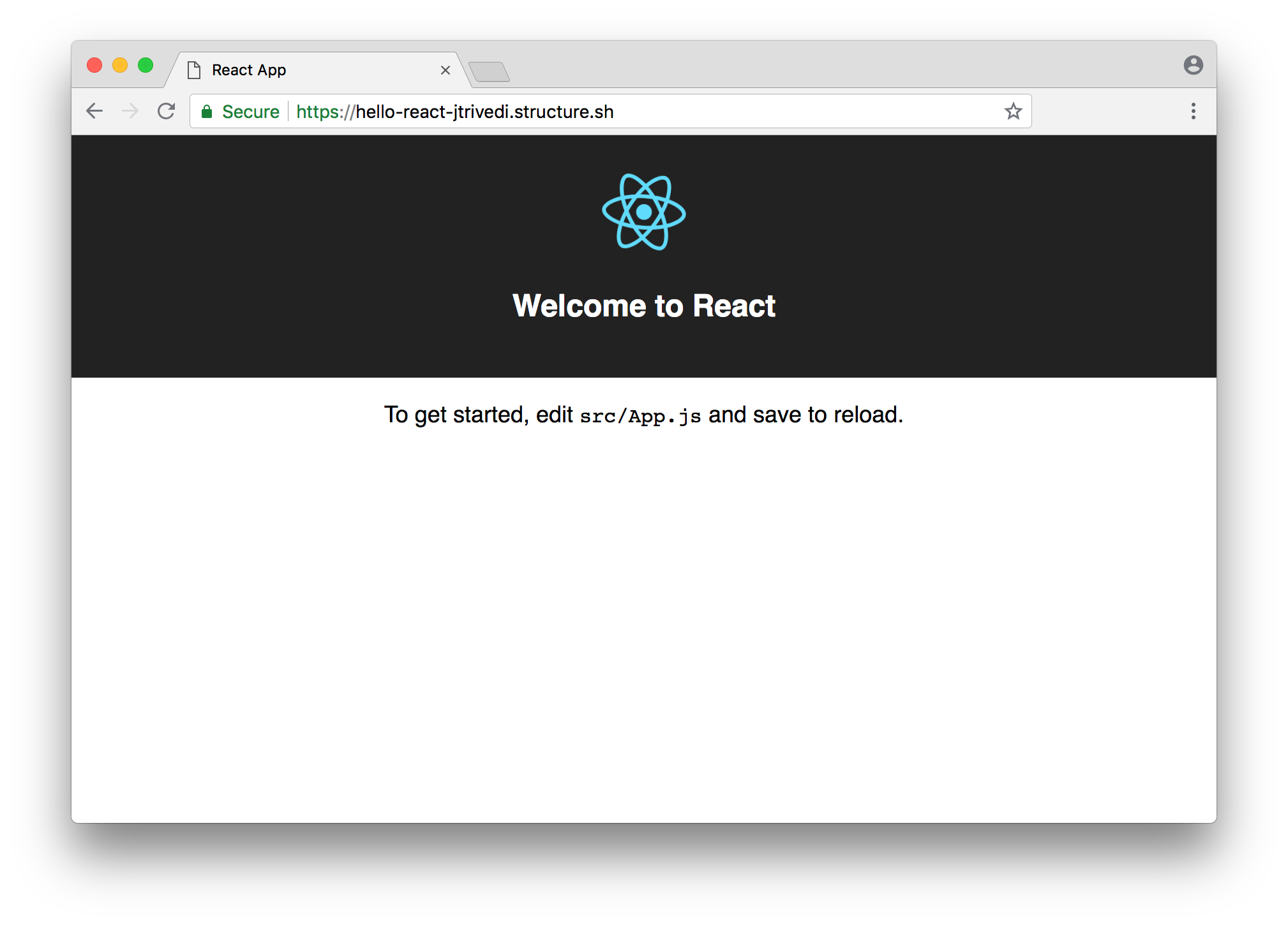Click the green Secure label
This screenshot has width=1288, height=925.
coord(250,111)
